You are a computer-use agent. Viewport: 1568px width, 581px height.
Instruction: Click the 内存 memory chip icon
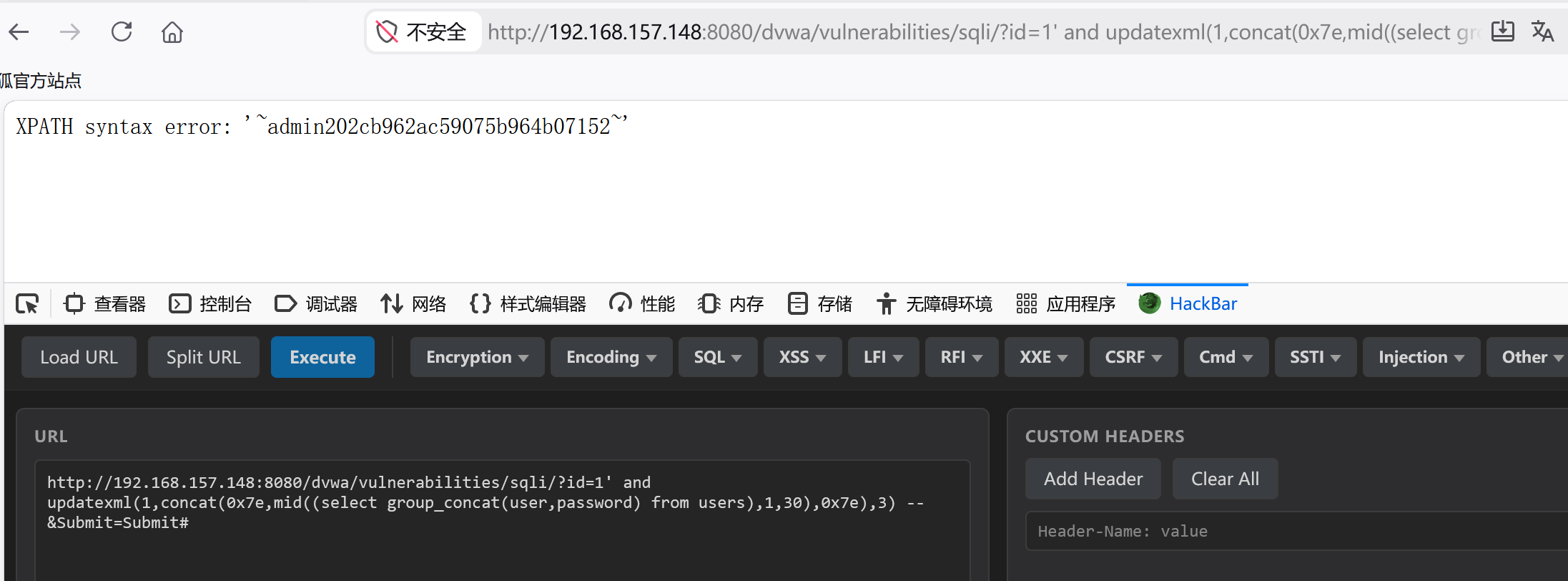pyautogui.click(x=709, y=304)
